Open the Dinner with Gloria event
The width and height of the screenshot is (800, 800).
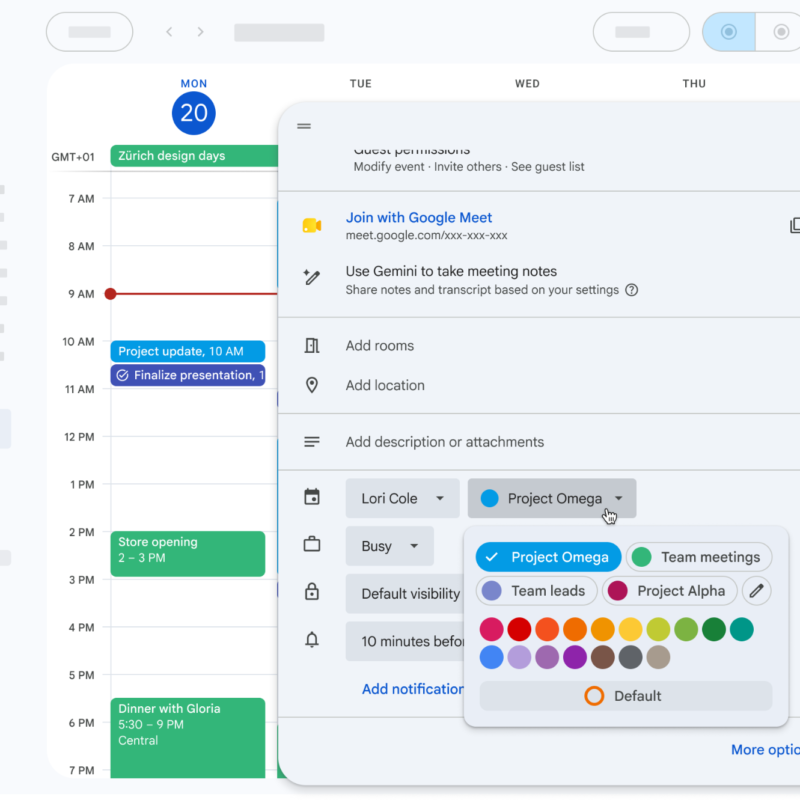coord(188,738)
